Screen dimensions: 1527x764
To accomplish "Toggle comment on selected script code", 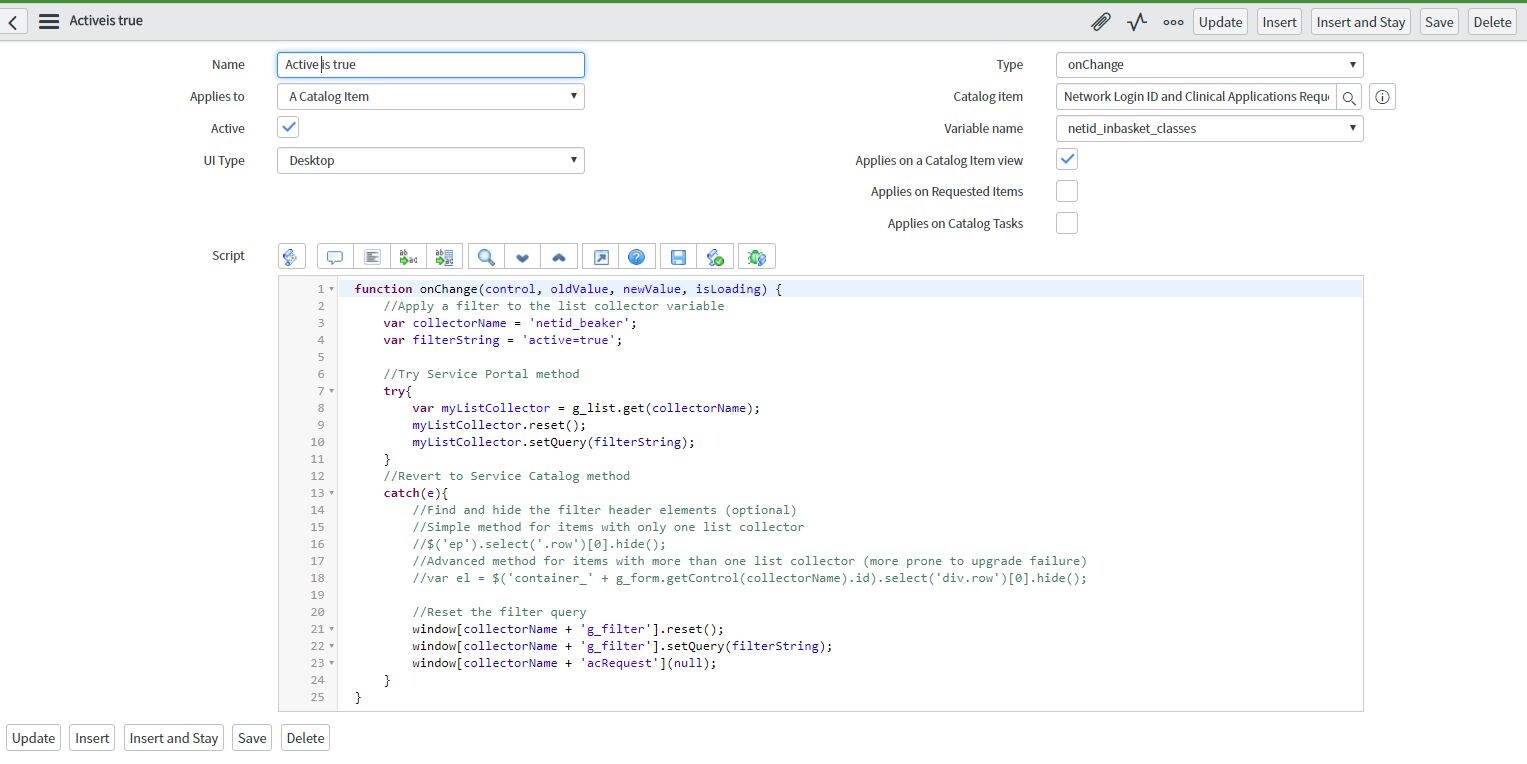I will click(x=335, y=257).
